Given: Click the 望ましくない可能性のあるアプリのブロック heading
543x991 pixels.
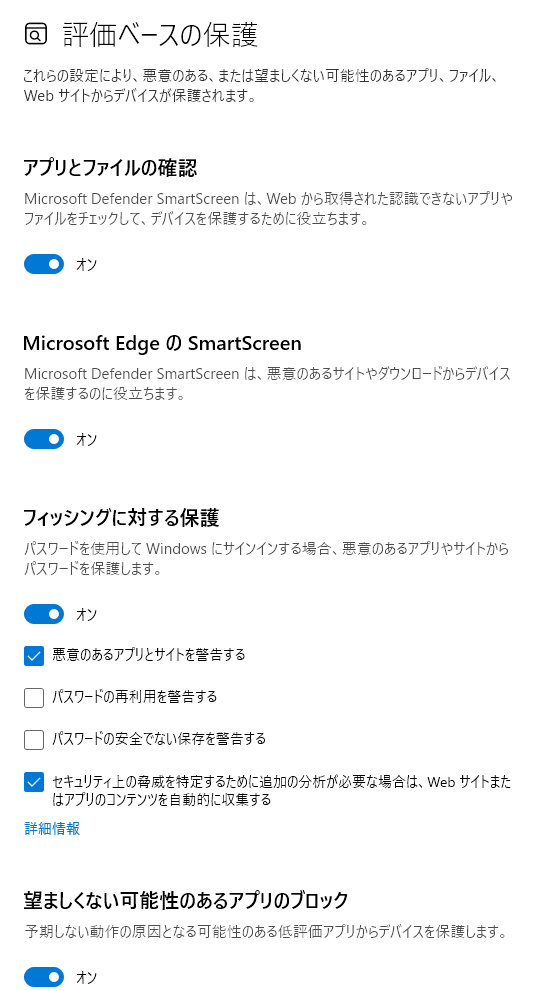Looking at the screenshot, I should point(186,900).
